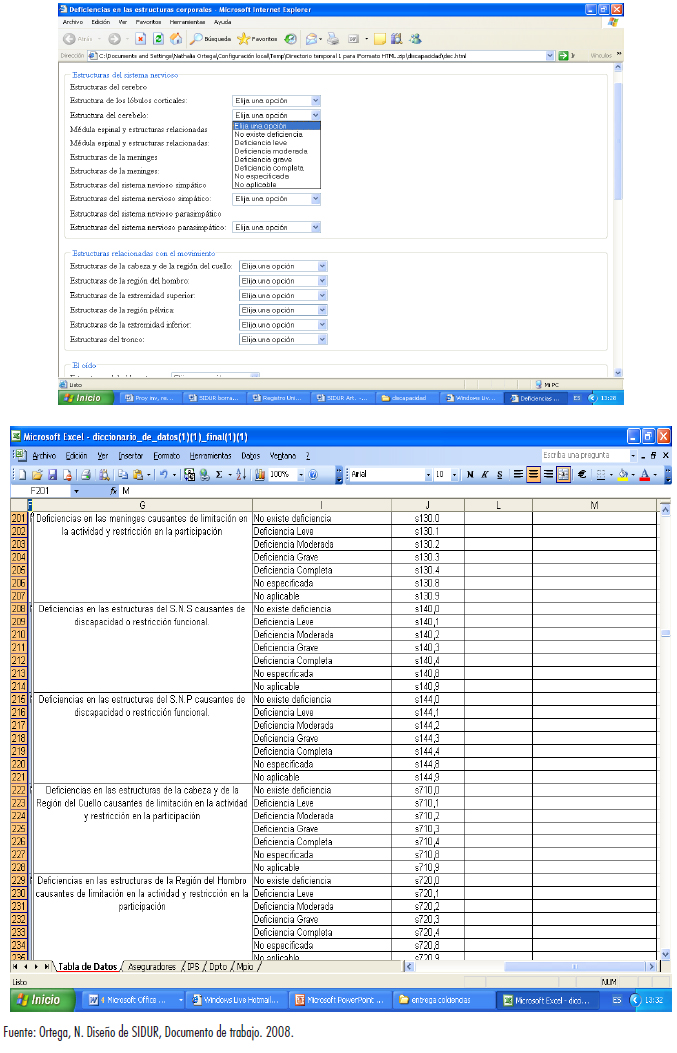The image size is (677, 1053).
Task: Click the Internet Explorer Refresh icon
Action: 159,39
